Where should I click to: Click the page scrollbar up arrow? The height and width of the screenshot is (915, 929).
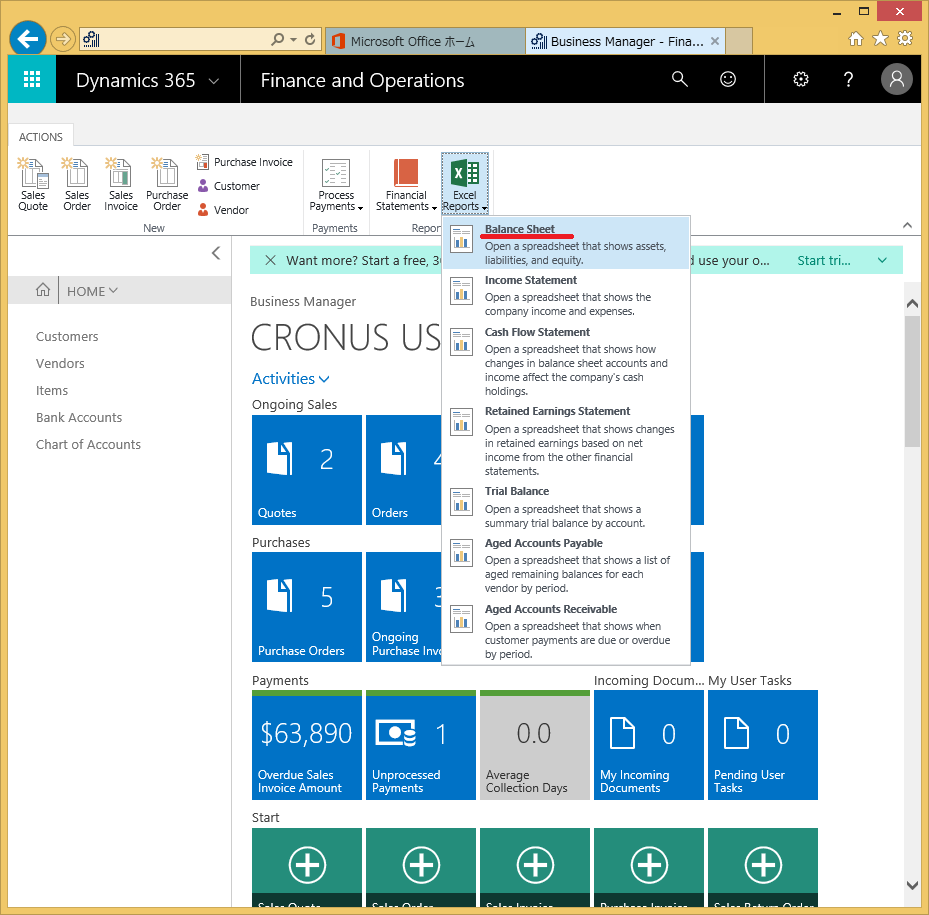pyautogui.click(x=912, y=303)
